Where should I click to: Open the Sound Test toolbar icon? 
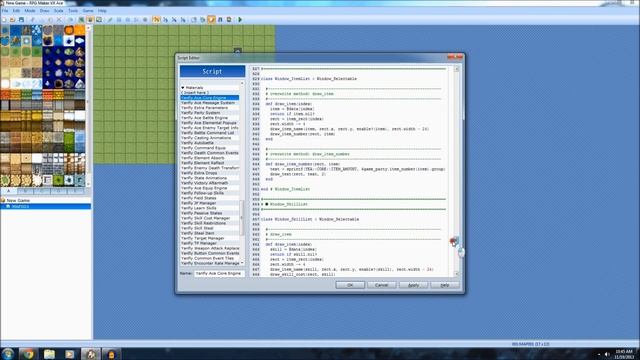tap(220, 20)
